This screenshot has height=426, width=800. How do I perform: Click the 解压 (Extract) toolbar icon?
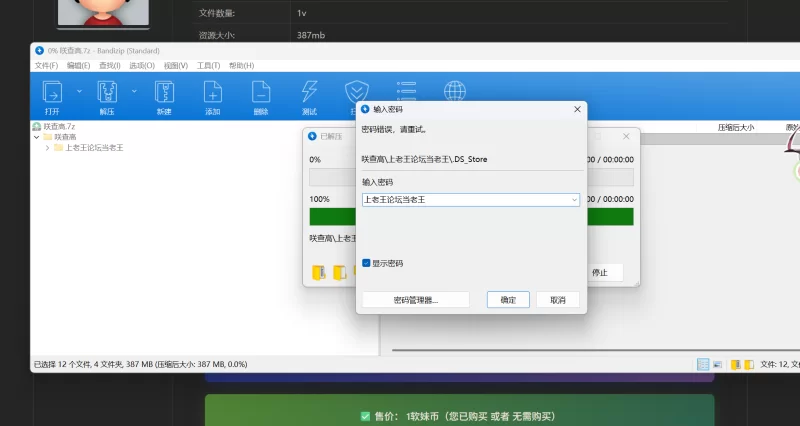click(x=107, y=92)
